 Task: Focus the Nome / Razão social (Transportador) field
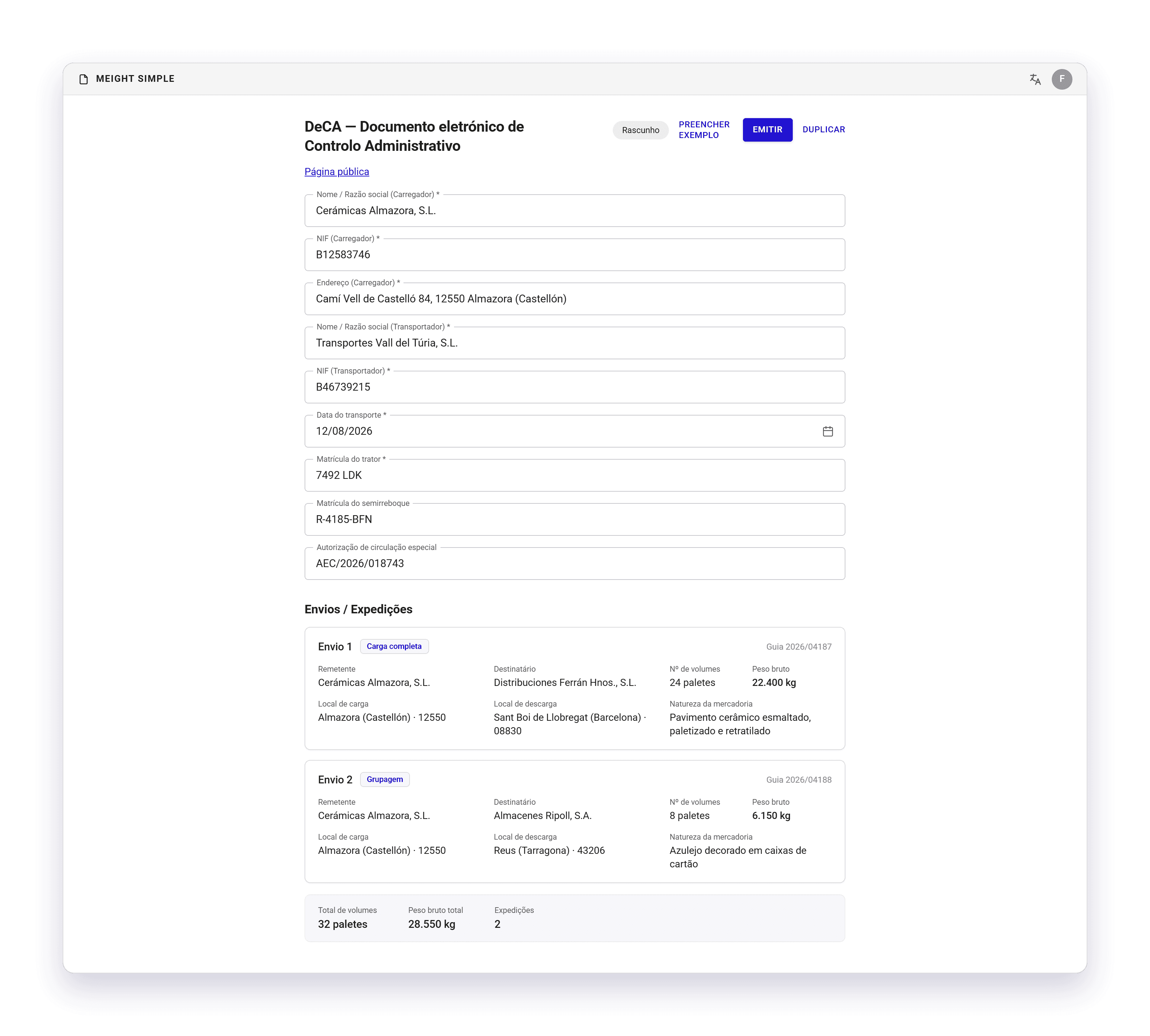tap(574, 343)
